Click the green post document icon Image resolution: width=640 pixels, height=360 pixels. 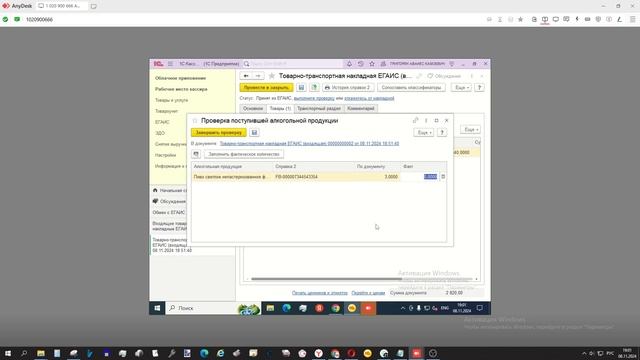pyautogui.click(x=314, y=88)
